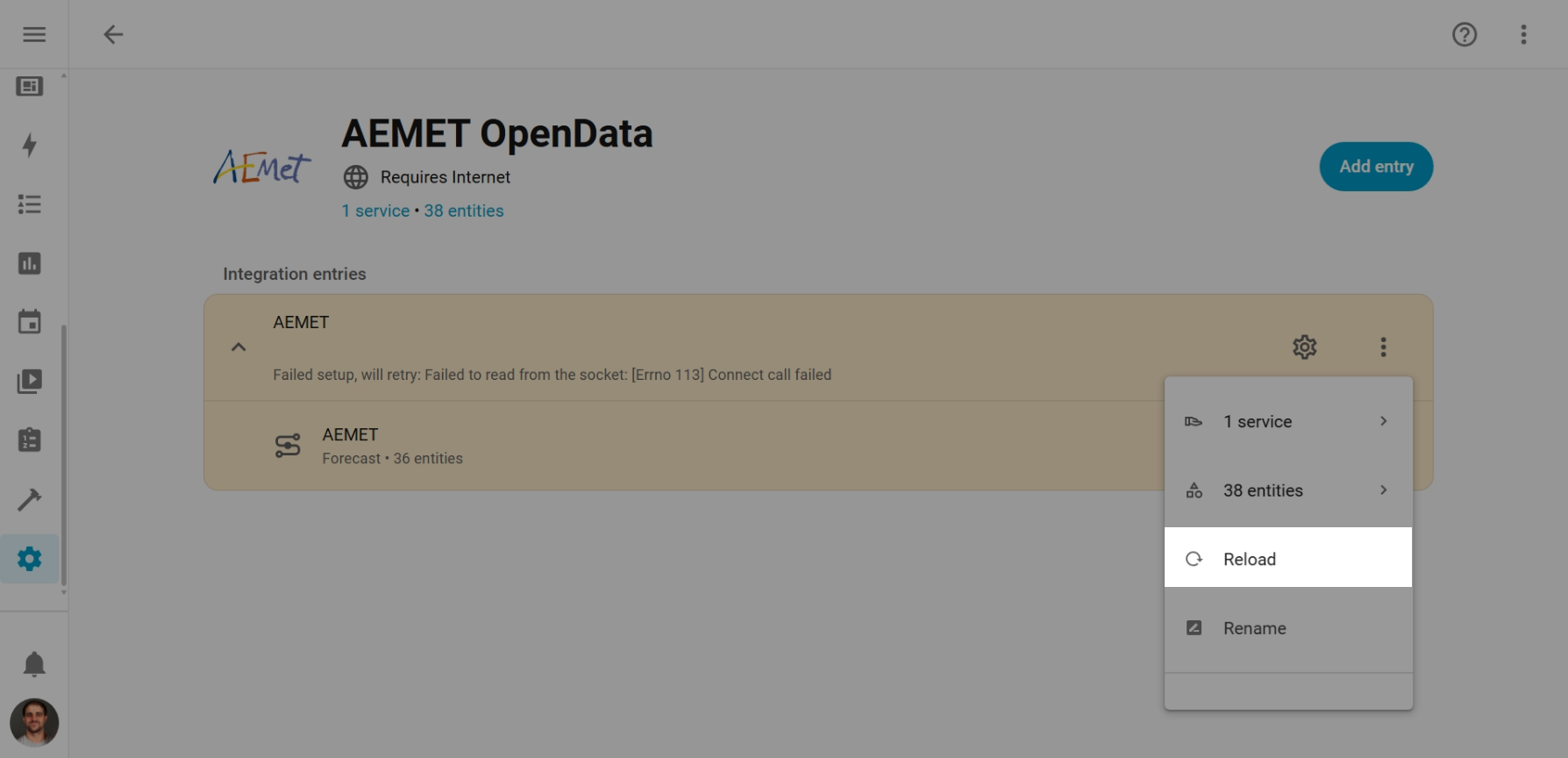Open Developer tools hammer icon
Viewport: 1568px width, 758px height.
coord(30,499)
